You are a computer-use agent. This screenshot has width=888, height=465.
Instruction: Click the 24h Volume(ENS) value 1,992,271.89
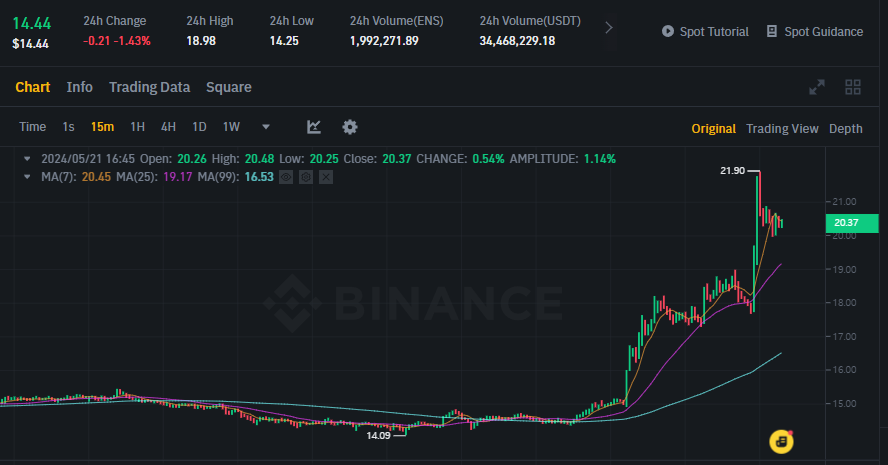pos(384,41)
